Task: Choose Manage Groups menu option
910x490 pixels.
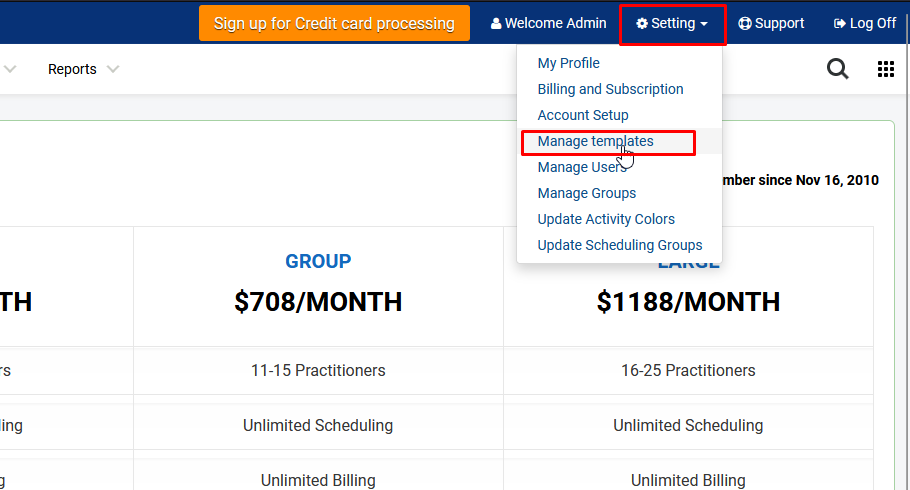Action: (x=587, y=193)
